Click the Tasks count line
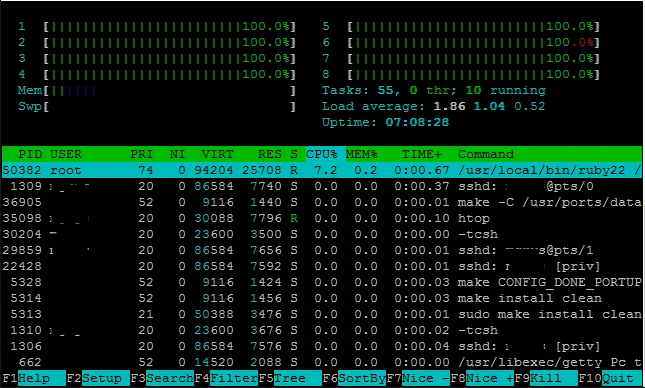The image size is (645, 388). (434, 91)
